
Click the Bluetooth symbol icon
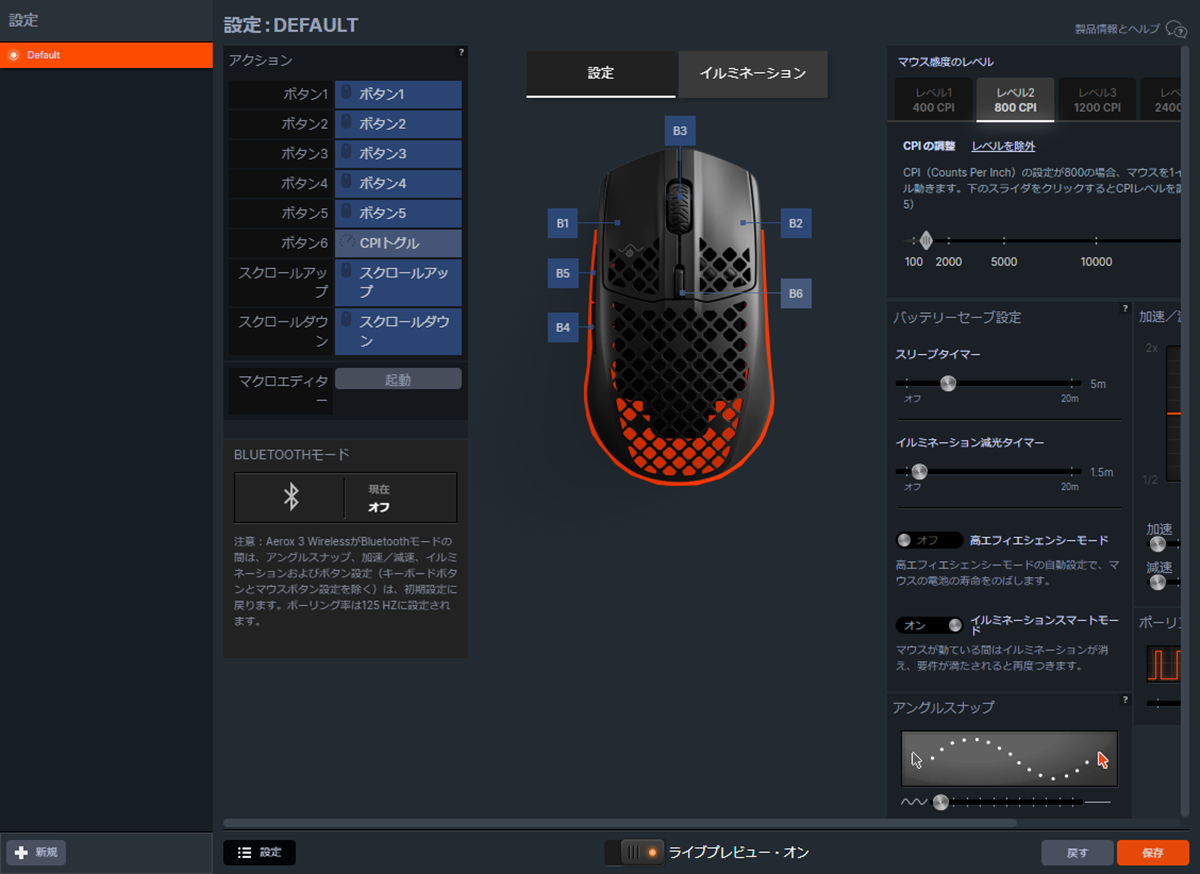pyautogui.click(x=290, y=497)
